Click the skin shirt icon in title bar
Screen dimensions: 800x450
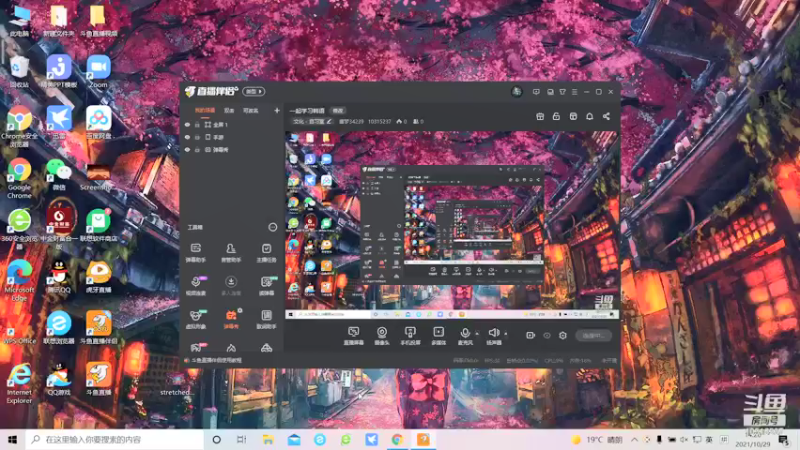562,92
